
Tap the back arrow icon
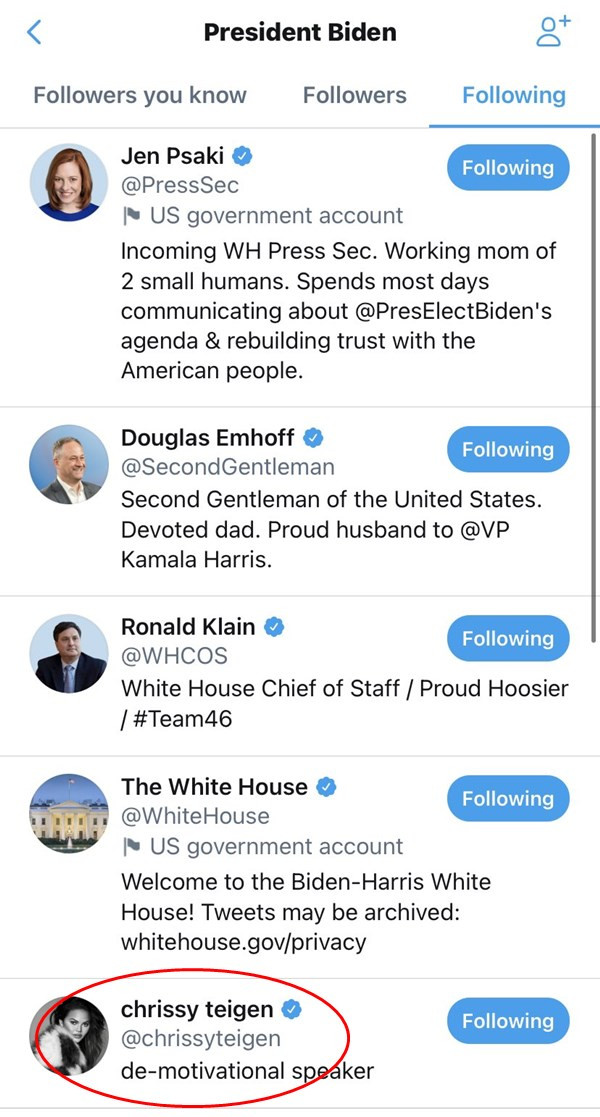tap(34, 32)
